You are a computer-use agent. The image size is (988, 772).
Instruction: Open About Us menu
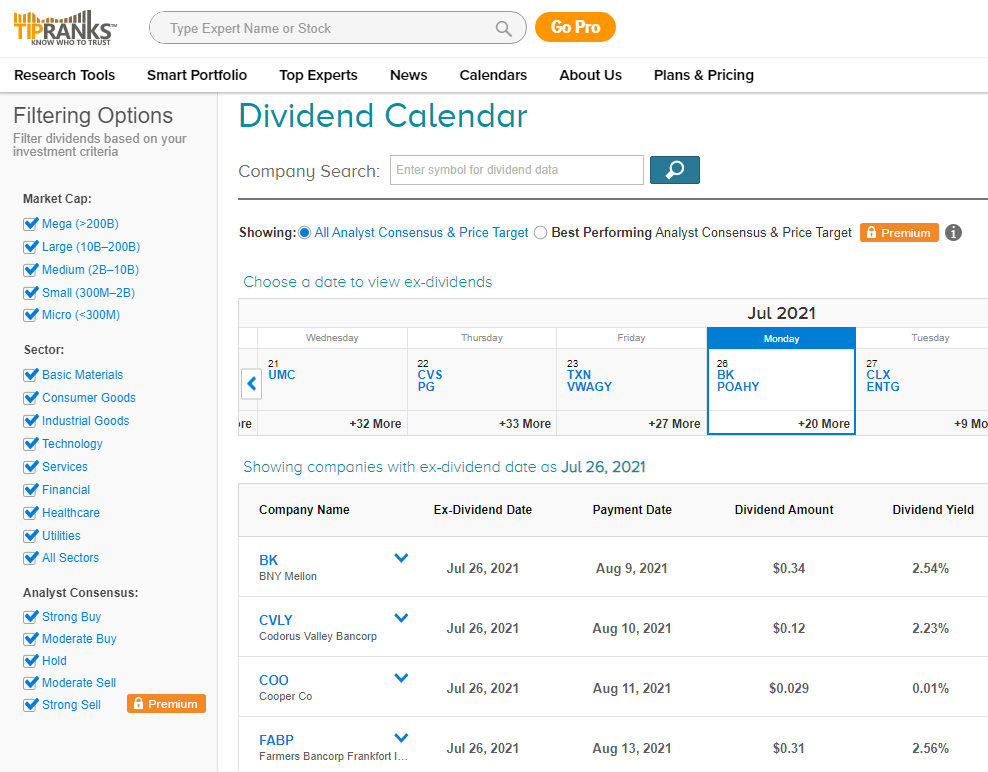point(590,75)
